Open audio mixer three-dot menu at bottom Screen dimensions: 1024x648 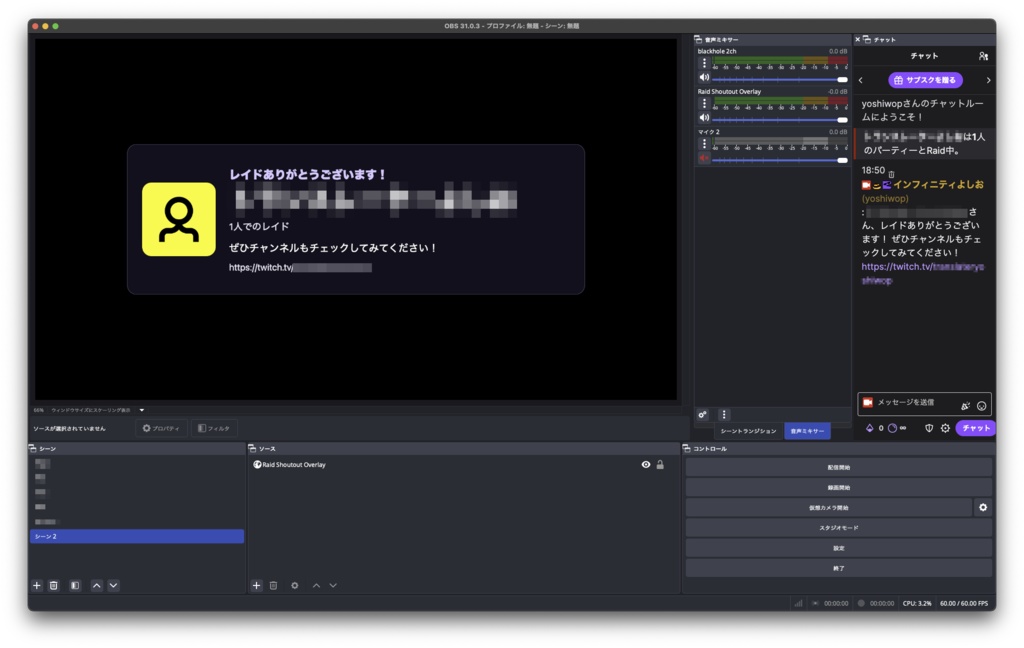[724, 414]
